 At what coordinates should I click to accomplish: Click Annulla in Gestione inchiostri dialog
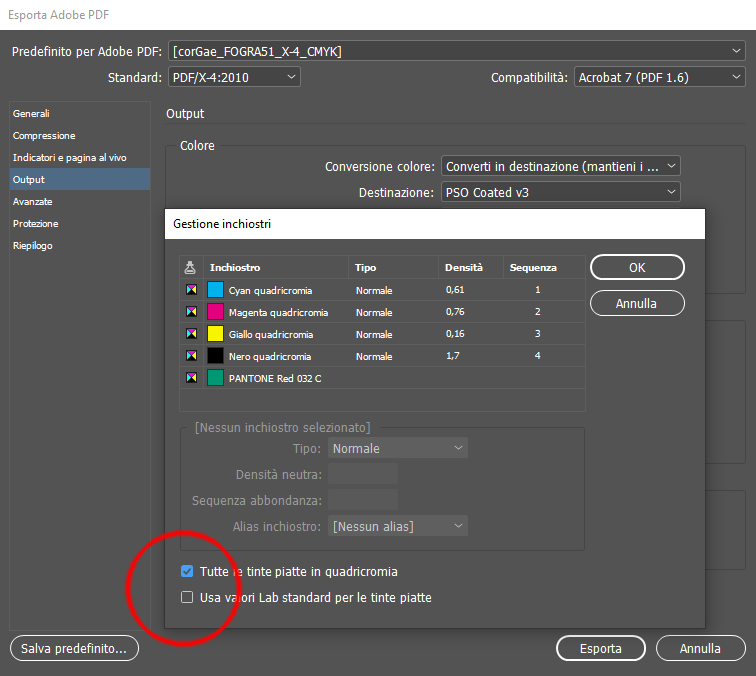pyautogui.click(x=637, y=303)
